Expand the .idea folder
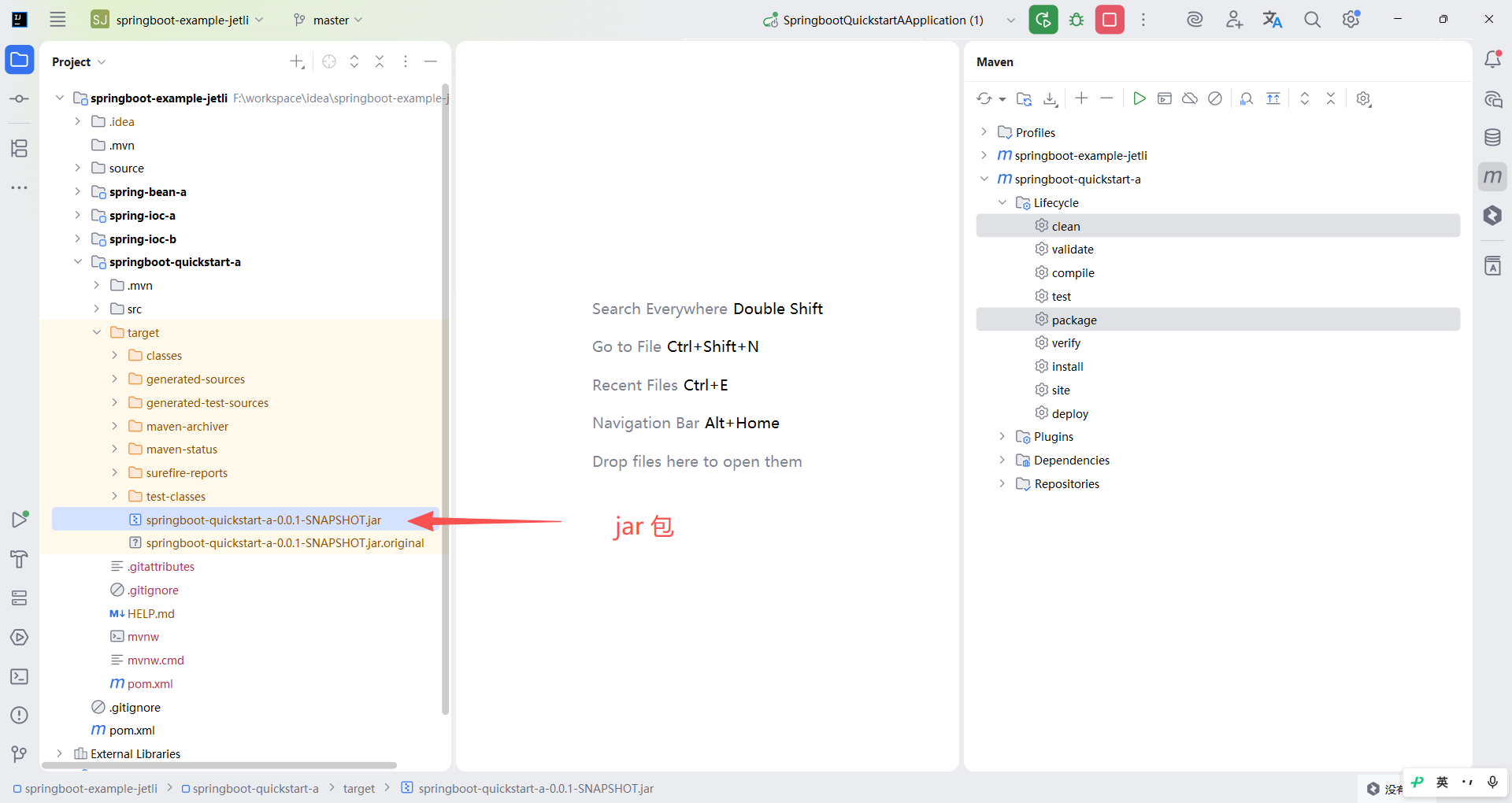This screenshot has width=1512, height=803. (x=77, y=121)
